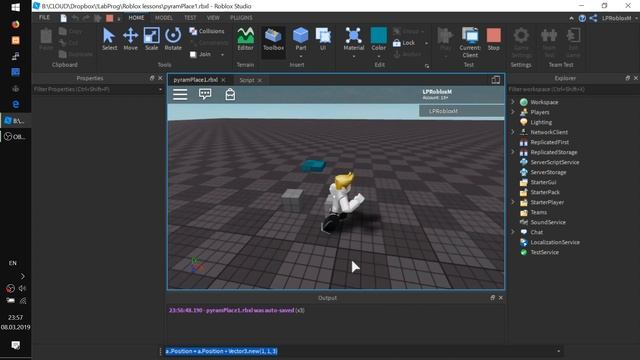Open the in-game chat icon
Screen dimensions: 640x360
[x=205, y=94]
